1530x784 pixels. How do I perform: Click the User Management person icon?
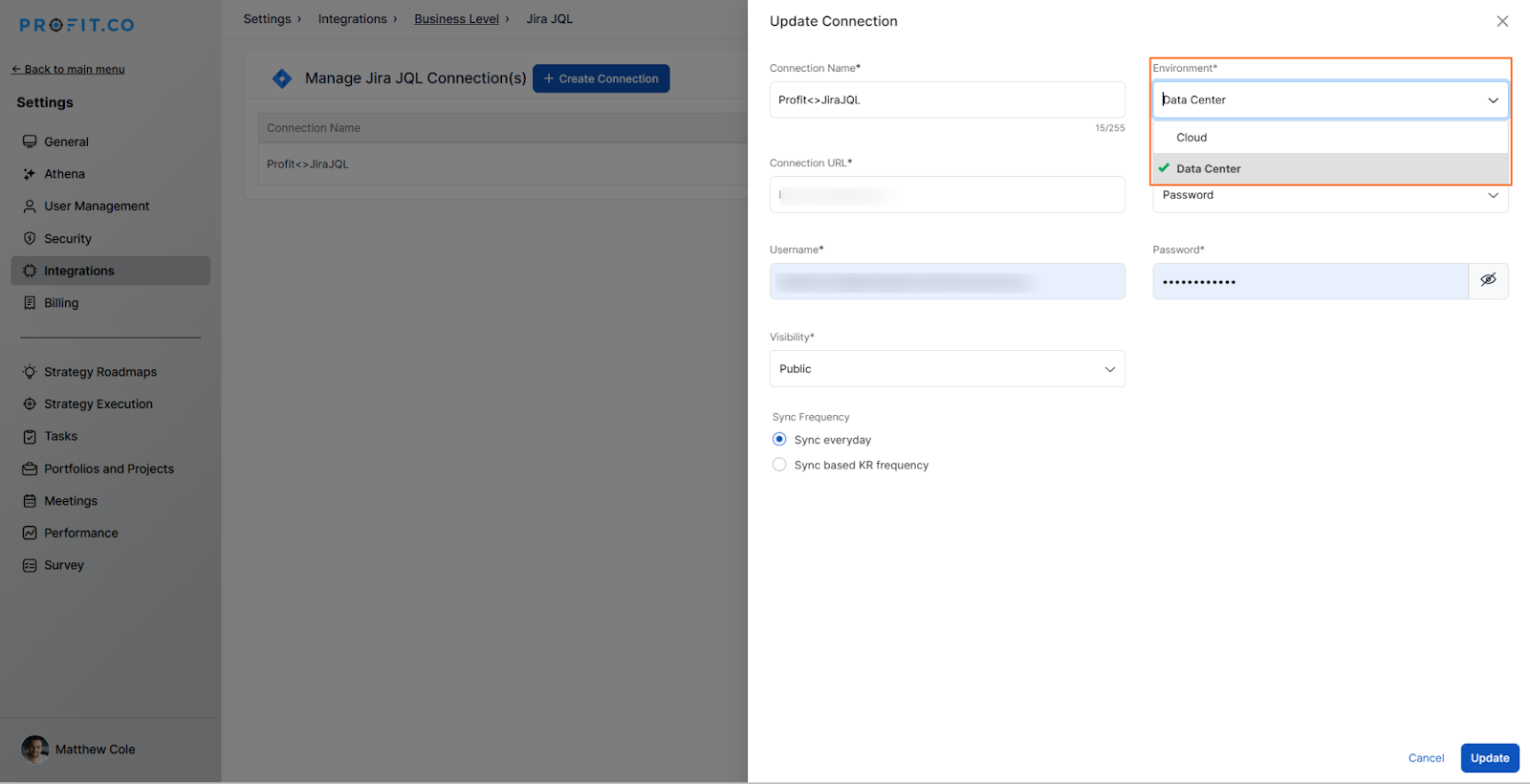pyautogui.click(x=30, y=206)
